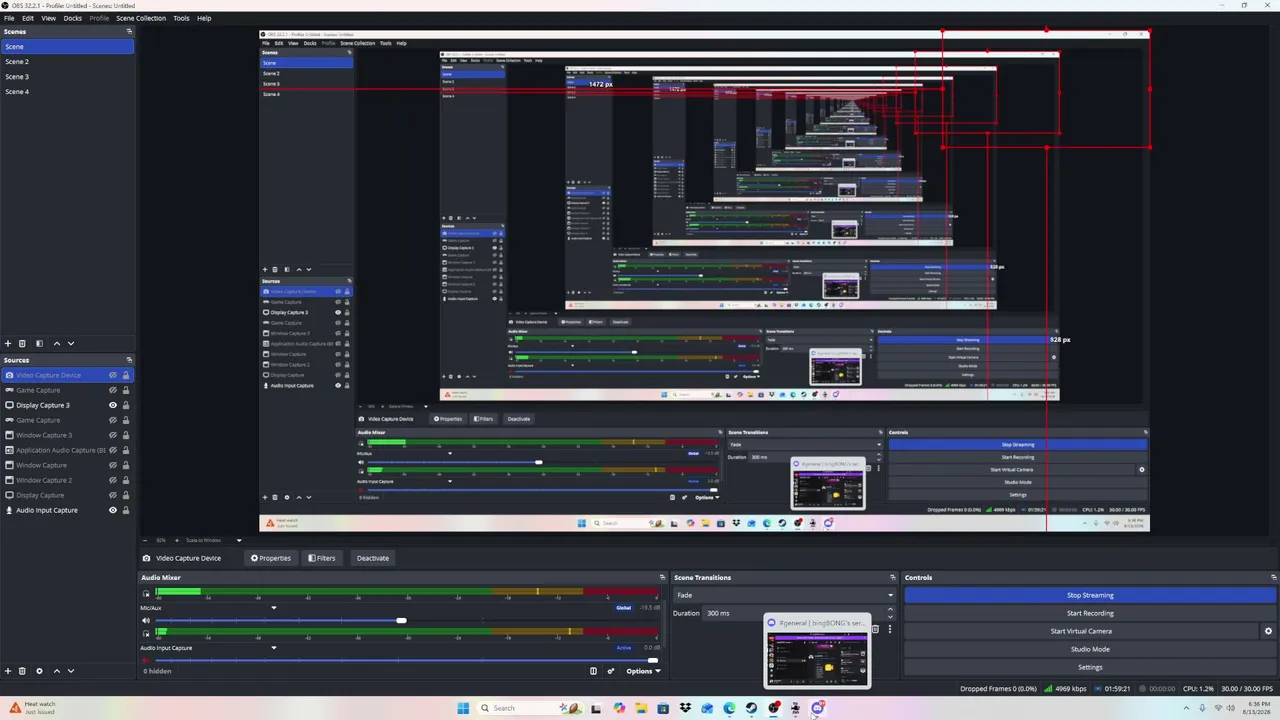Pop out the Audio Mixer dock

point(662,577)
